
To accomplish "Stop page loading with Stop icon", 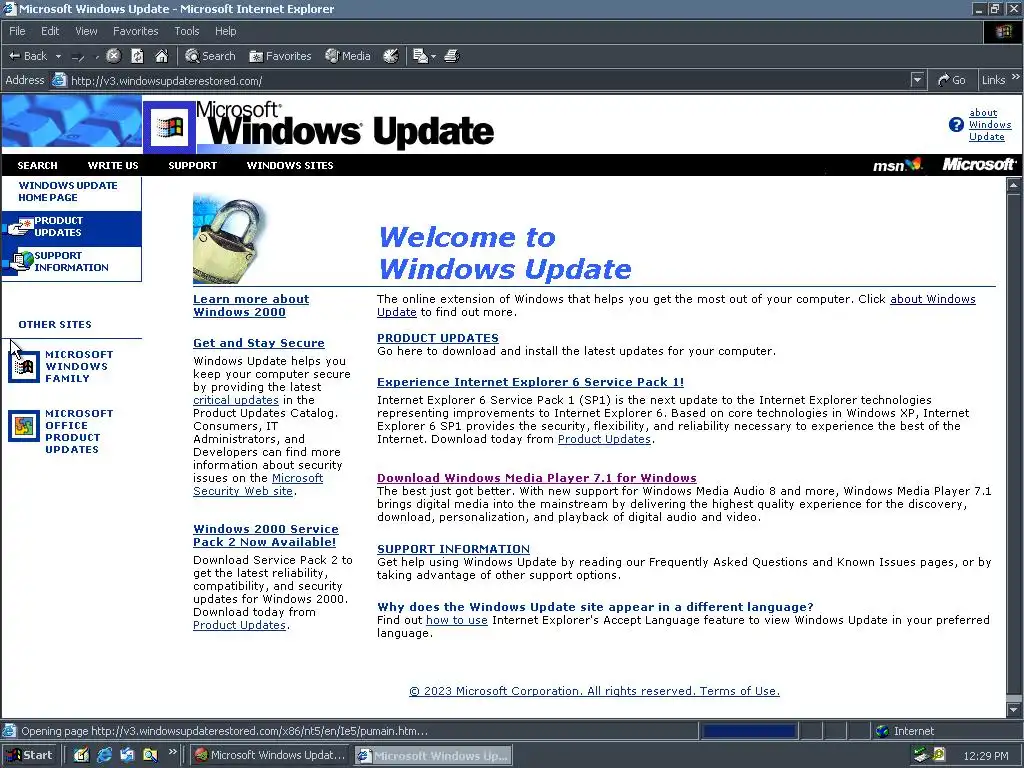I will [x=114, y=56].
